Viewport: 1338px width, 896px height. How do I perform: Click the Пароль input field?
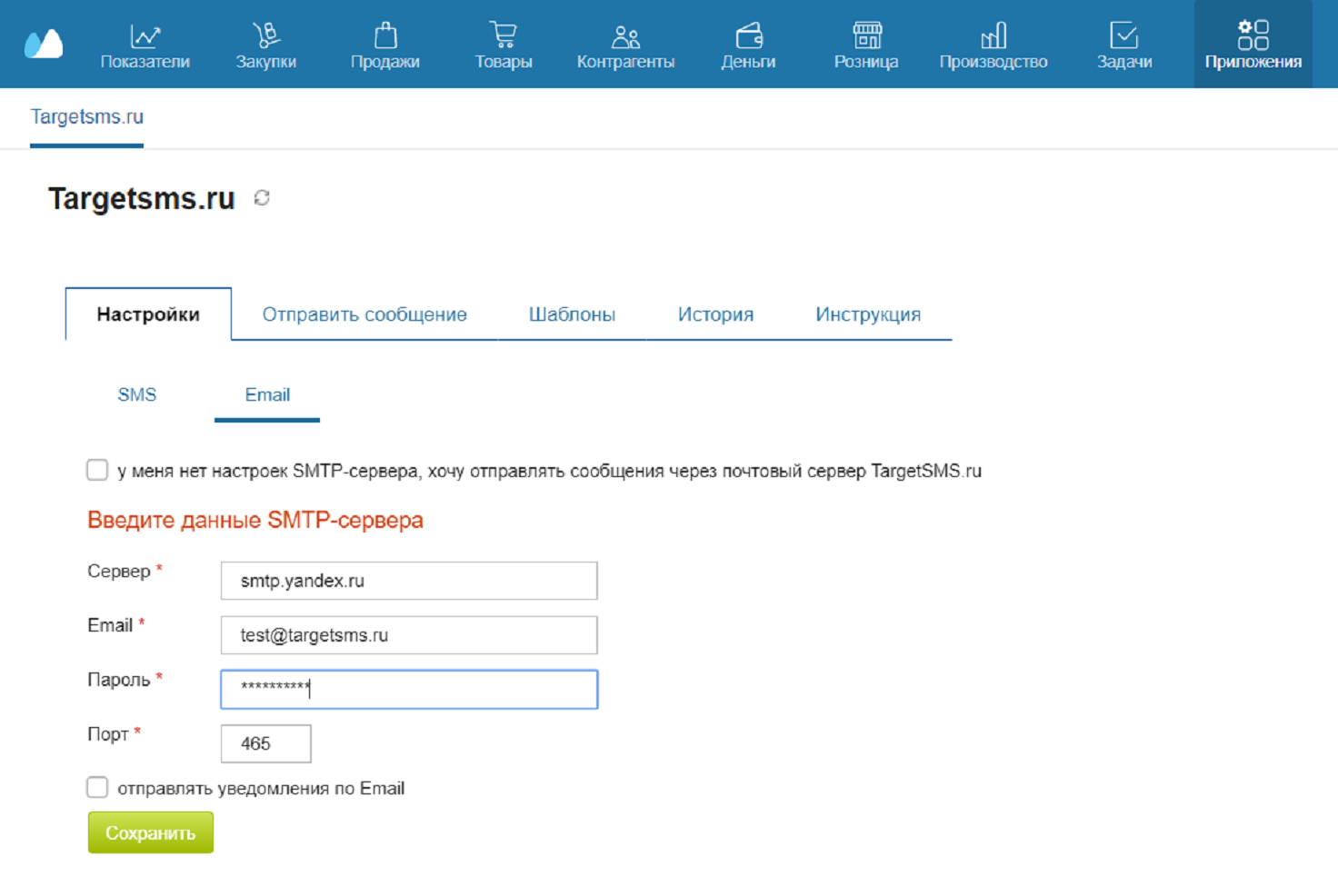(409, 690)
